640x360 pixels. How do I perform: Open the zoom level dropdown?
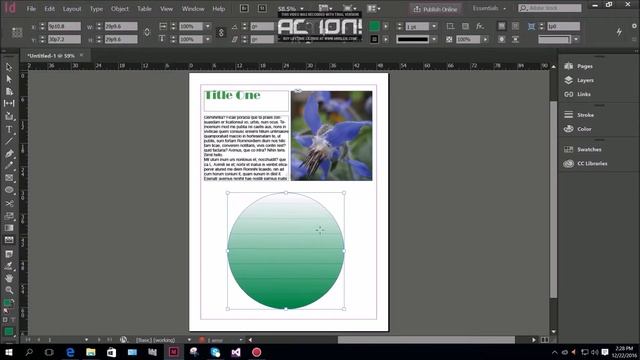pos(302,9)
